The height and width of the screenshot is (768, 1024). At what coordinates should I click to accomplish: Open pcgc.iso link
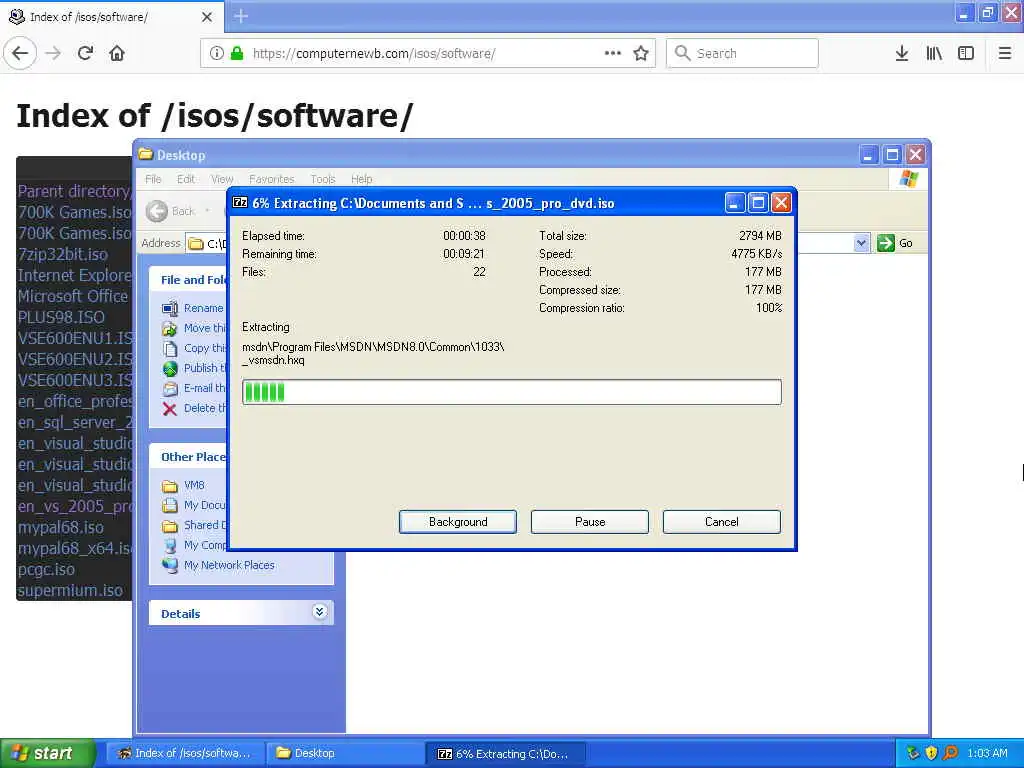click(x=46, y=569)
